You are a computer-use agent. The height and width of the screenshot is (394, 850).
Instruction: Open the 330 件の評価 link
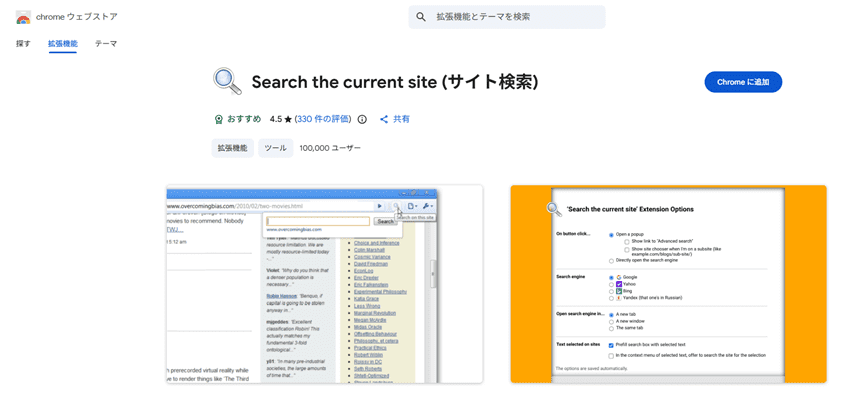tap(324, 119)
